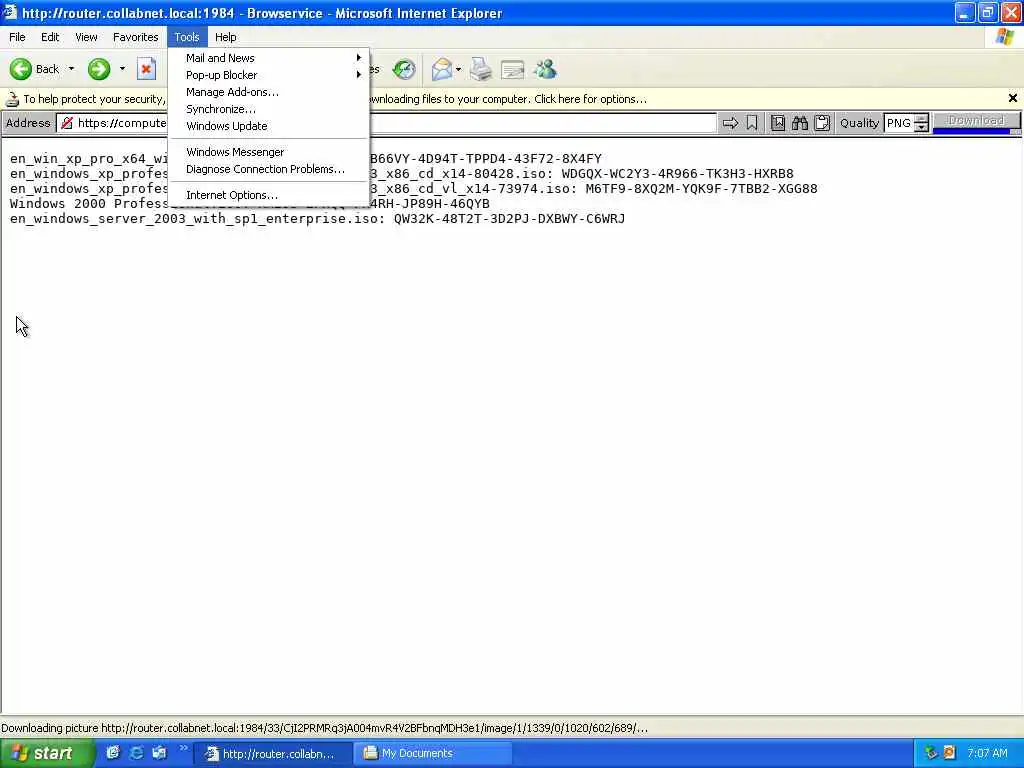1024x768 pixels.
Task: Click the Edit page toolbar icon
Action: 513,69
